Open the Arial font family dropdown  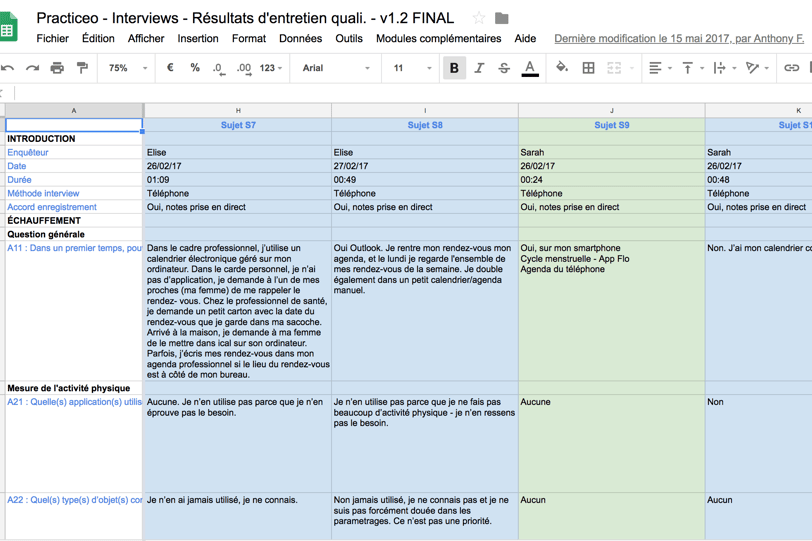coord(336,68)
